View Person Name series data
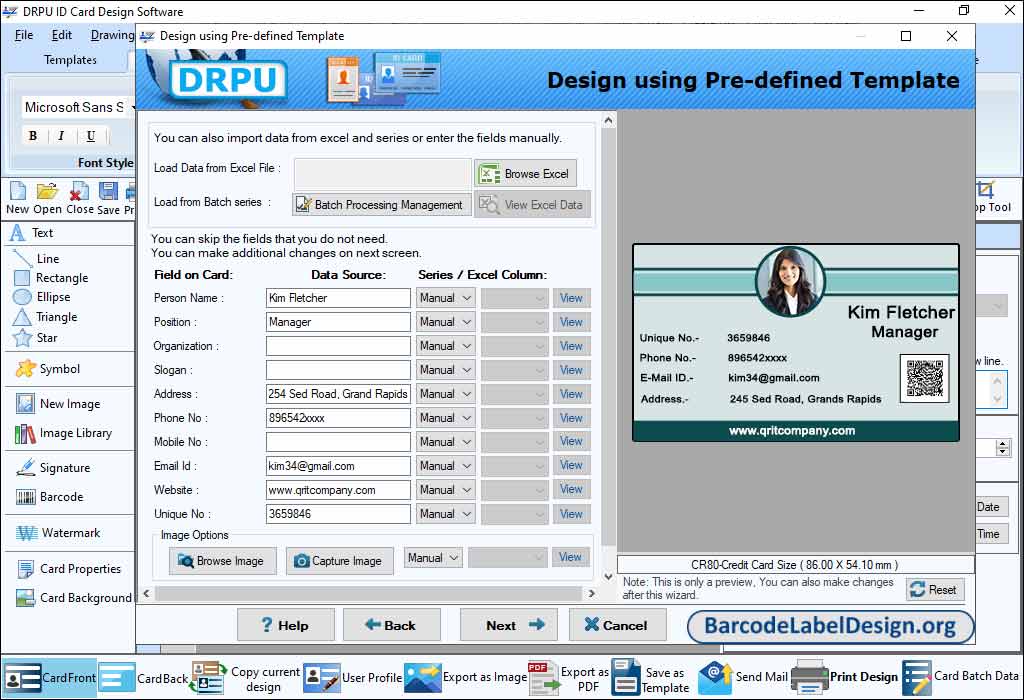 [571, 298]
